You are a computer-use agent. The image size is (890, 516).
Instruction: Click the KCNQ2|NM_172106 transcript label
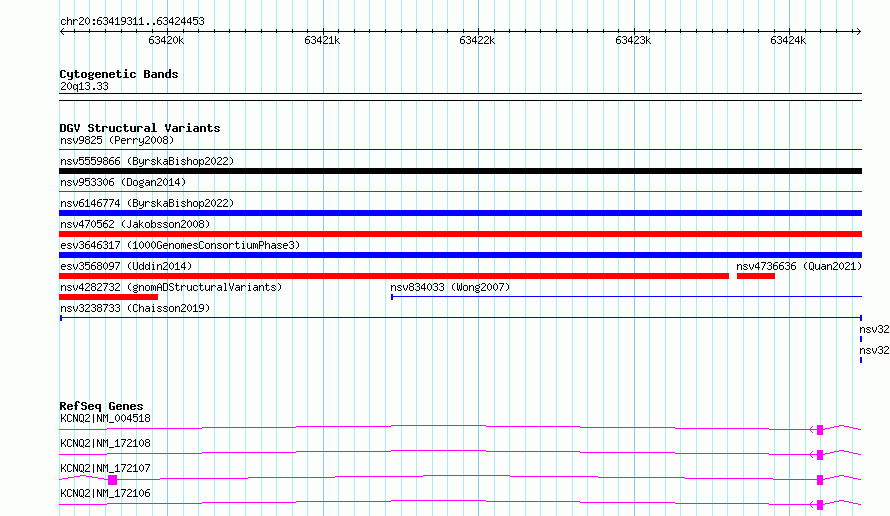click(x=105, y=493)
